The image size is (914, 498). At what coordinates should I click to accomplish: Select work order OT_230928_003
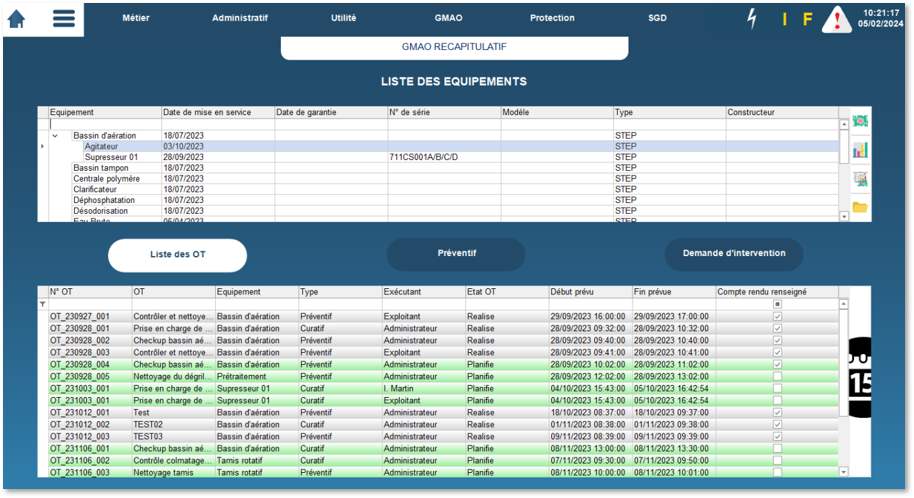pos(443,352)
